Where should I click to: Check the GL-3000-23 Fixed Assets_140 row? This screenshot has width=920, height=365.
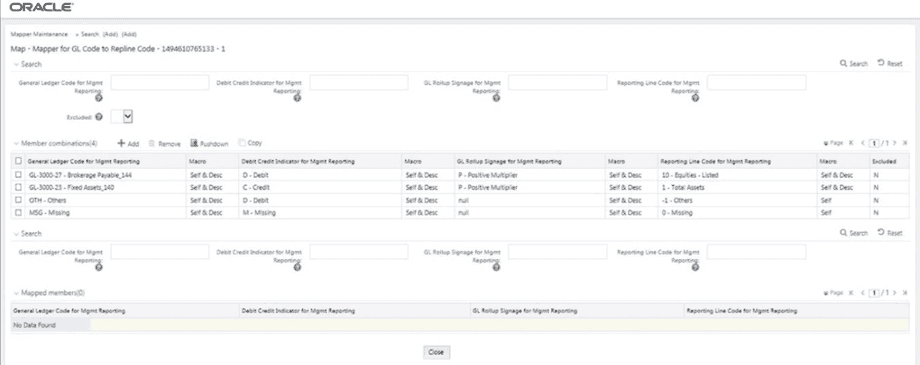[19, 188]
